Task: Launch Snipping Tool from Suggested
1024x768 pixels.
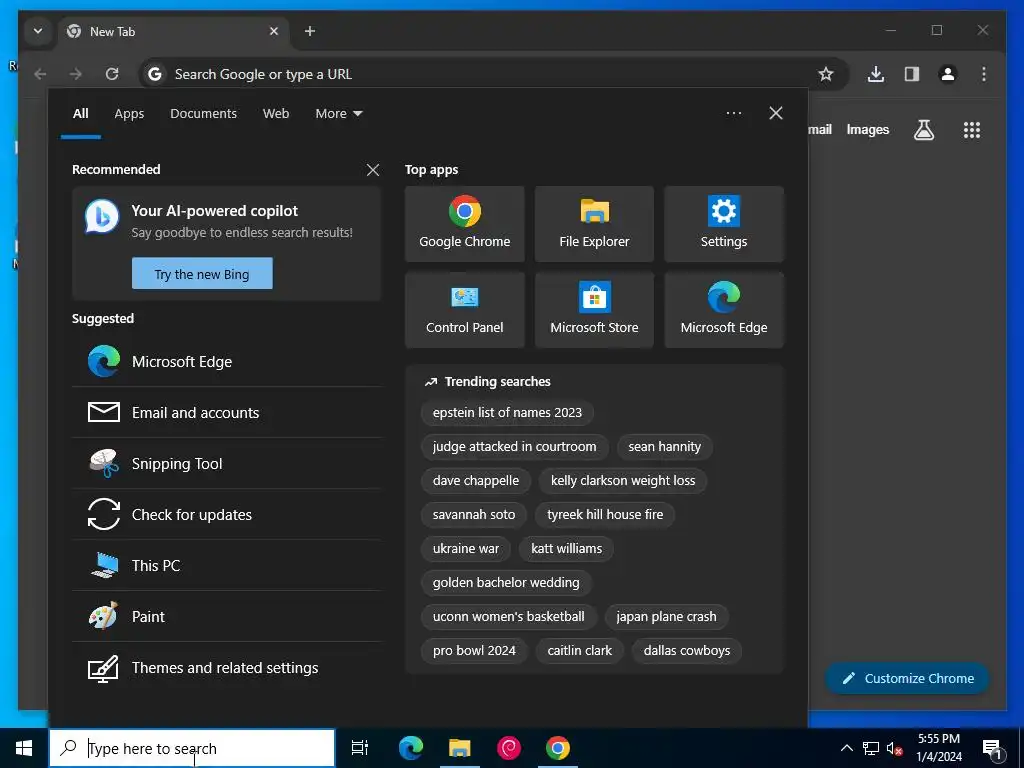Action: click(227, 464)
